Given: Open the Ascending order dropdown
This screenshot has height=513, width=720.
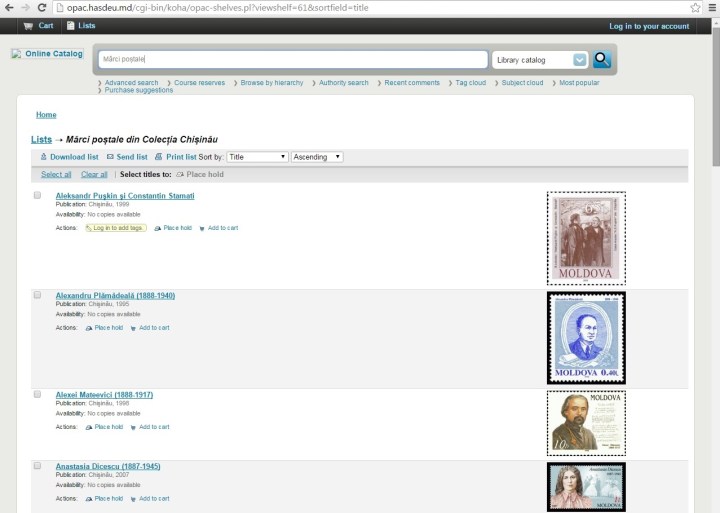Looking at the screenshot, I should [x=317, y=157].
